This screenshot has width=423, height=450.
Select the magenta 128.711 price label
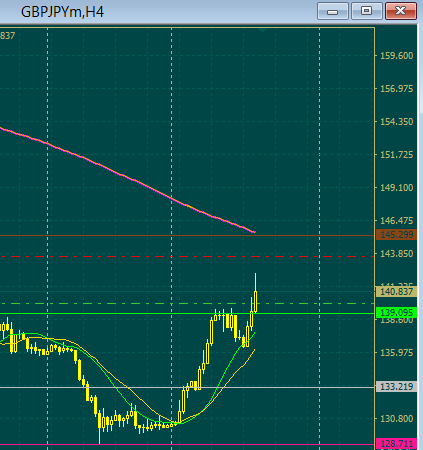(x=397, y=444)
